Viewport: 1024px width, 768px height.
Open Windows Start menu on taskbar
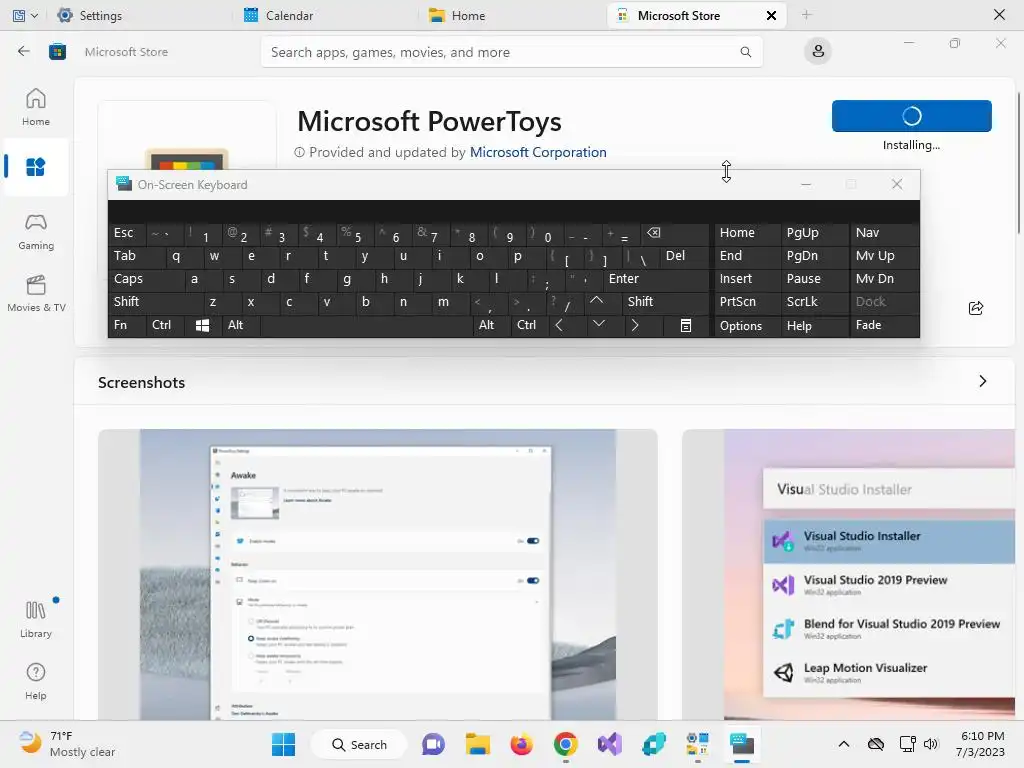(x=283, y=744)
